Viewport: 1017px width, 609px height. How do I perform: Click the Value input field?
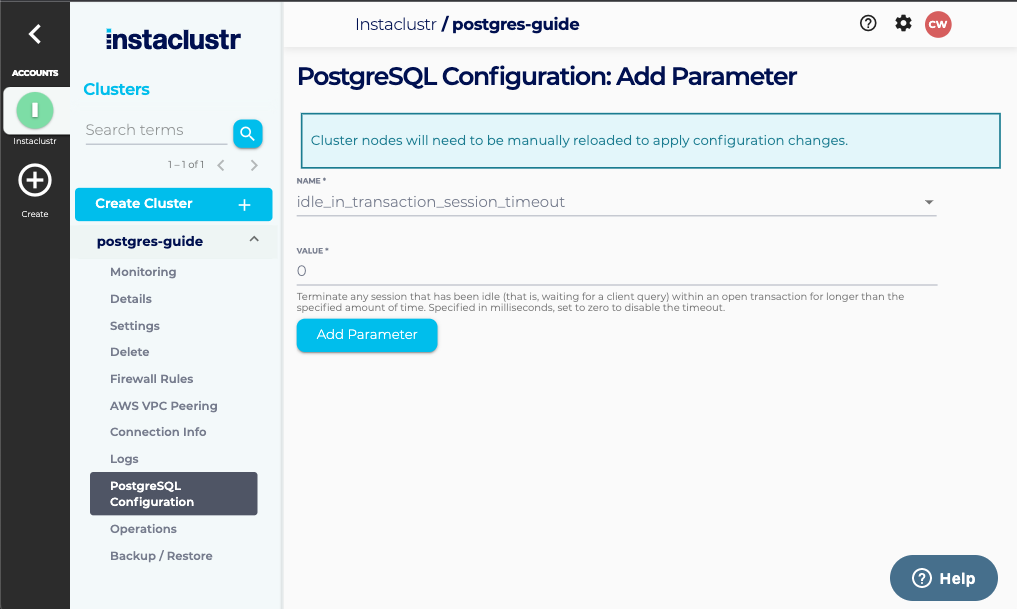616,271
